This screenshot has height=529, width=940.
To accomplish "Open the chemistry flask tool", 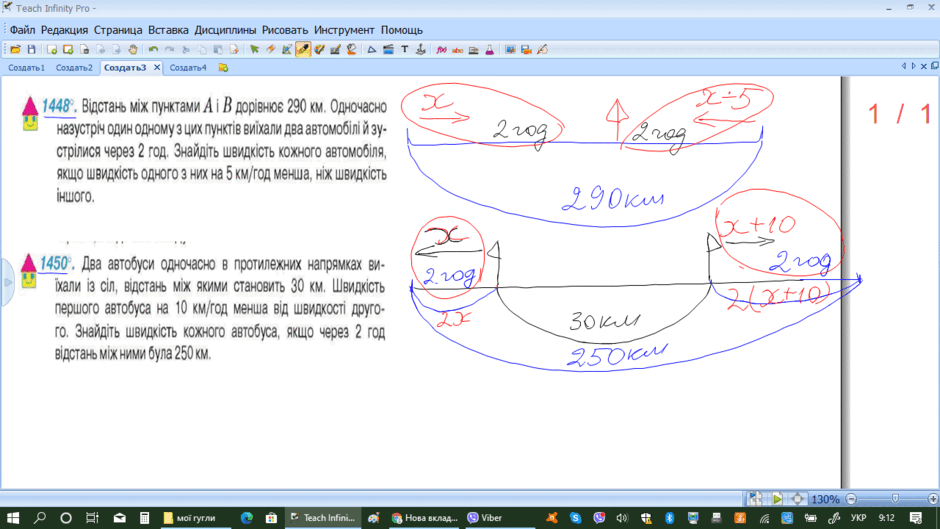I will pos(490,50).
